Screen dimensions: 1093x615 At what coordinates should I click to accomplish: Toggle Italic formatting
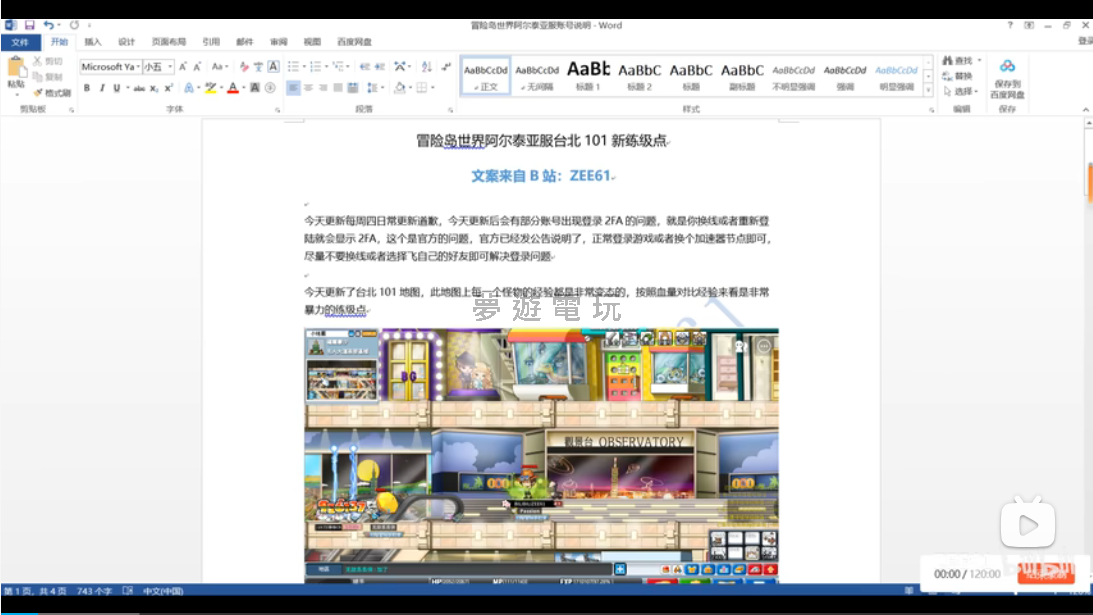[x=101, y=88]
